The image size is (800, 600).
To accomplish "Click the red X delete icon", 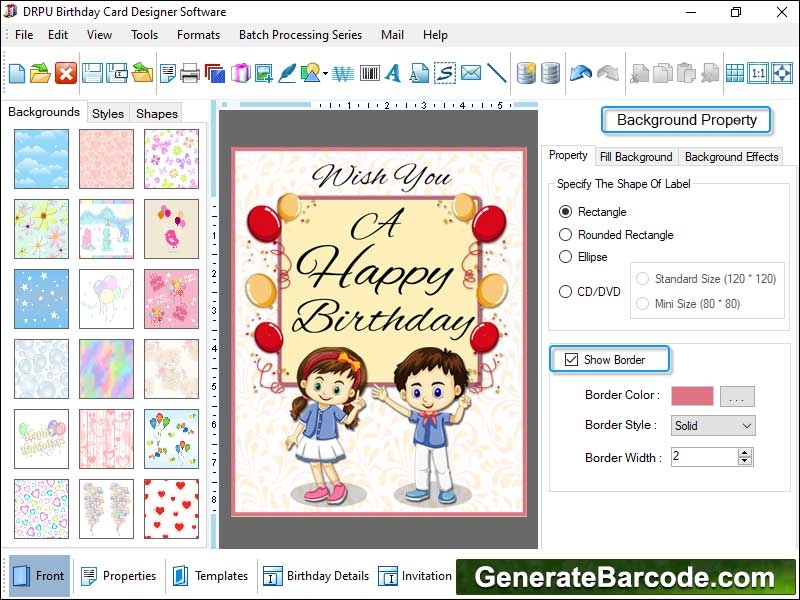I will [66, 73].
